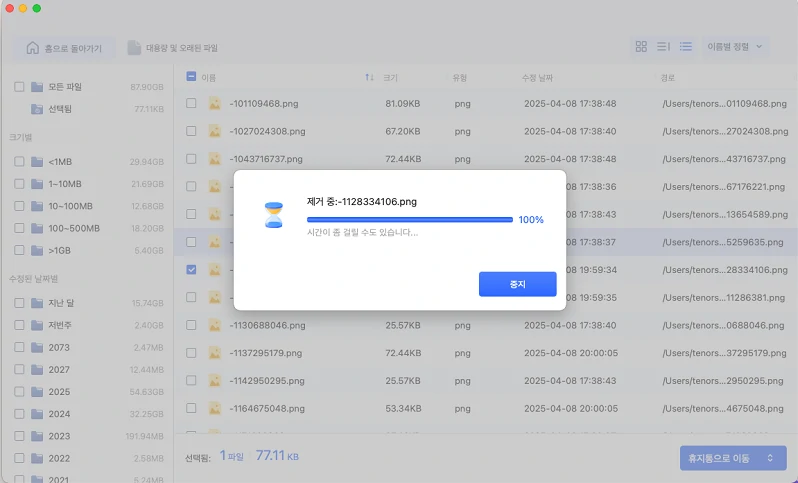Check the box for -101109468.png

pos(191,103)
